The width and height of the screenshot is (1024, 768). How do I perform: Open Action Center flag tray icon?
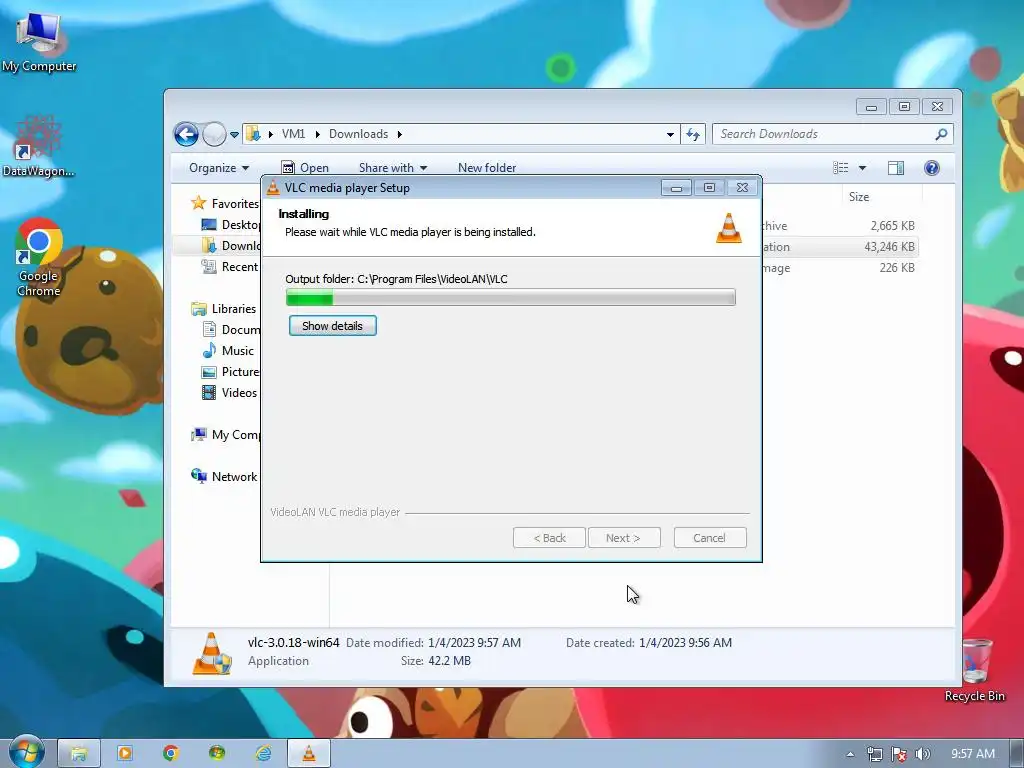click(899, 754)
